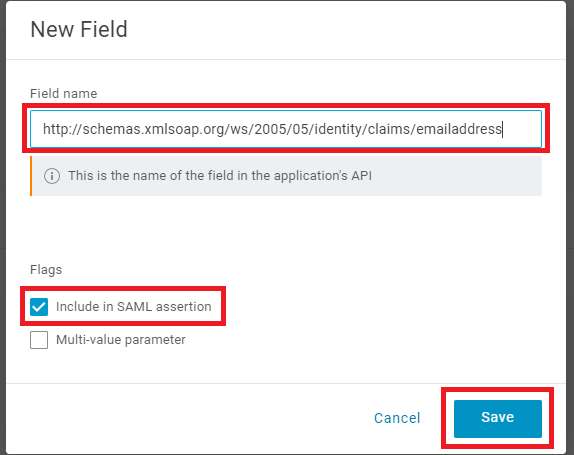Click the 'Field name' label
Viewport: 574px width, 455px height.
pos(64,94)
